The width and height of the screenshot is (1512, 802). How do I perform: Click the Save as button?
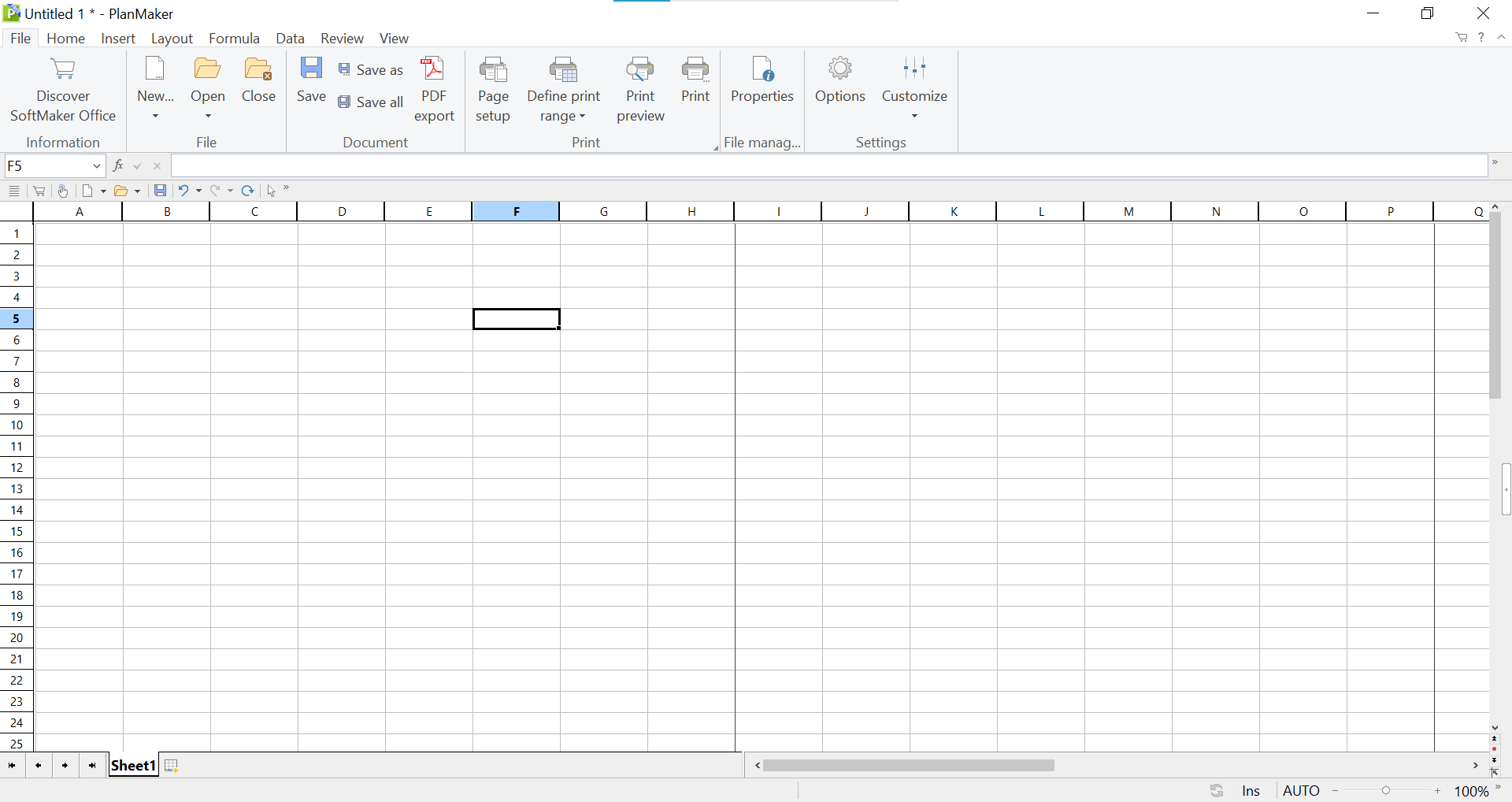pos(371,70)
